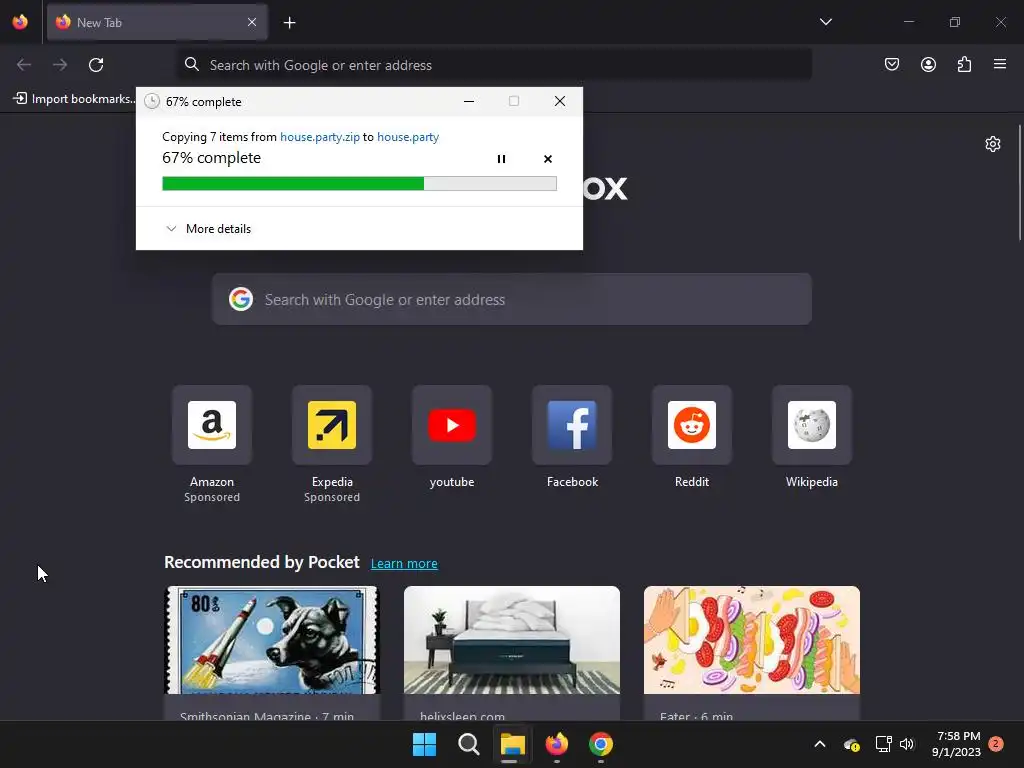This screenshot has width=1024, height=768.
Task: Launch Chrome from the taskbar
Action: coord(601,744)
